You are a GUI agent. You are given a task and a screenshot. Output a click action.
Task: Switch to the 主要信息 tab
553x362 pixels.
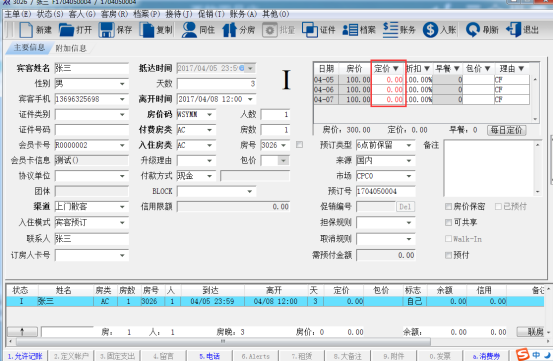point(29,48)
